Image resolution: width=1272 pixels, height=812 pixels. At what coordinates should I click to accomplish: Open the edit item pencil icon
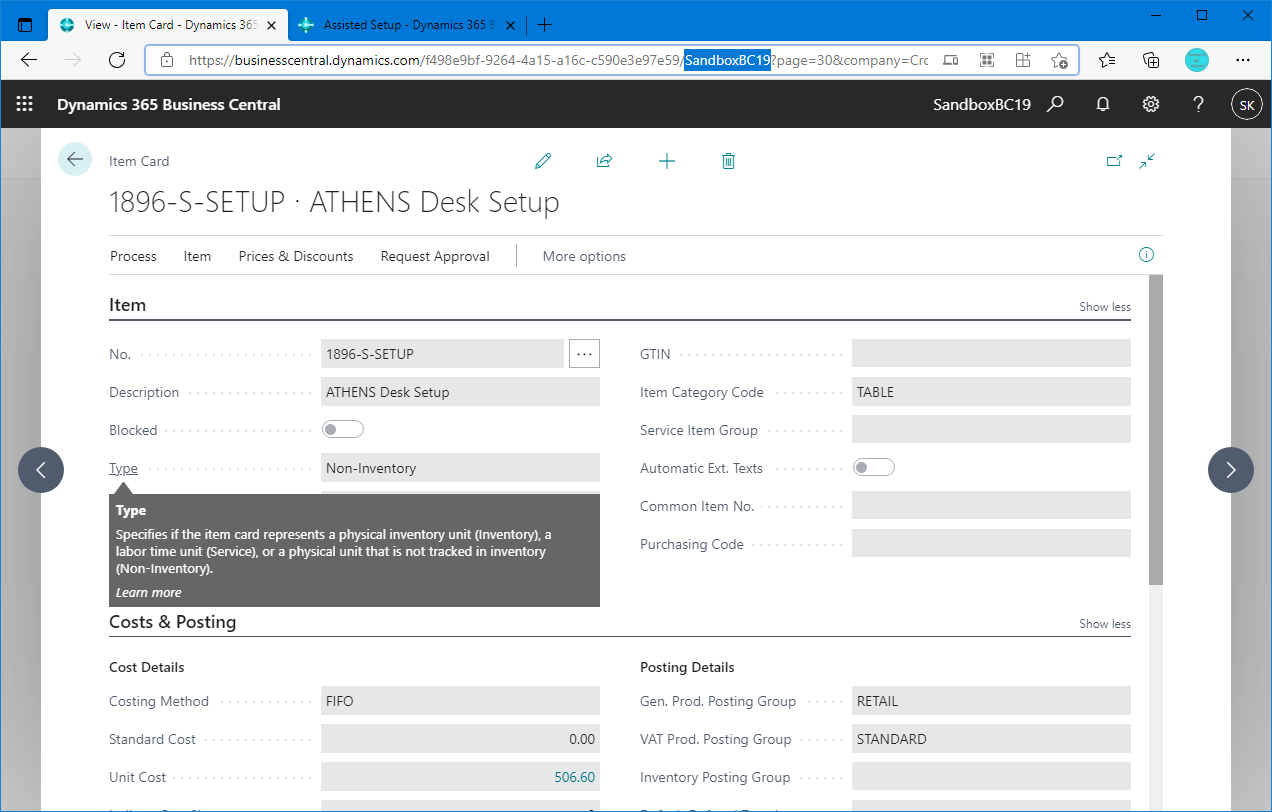[543, 160]
